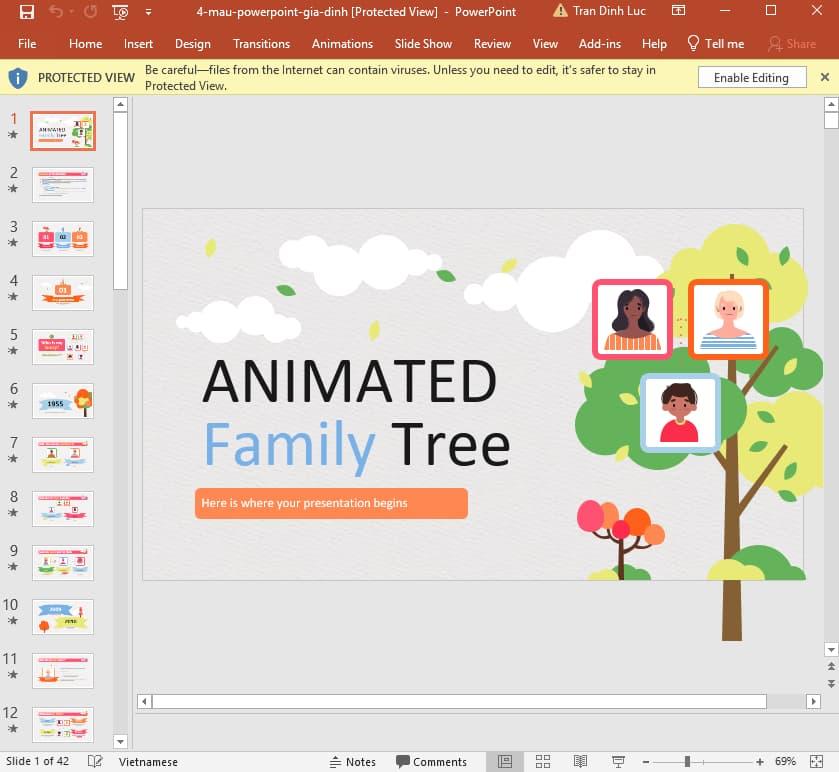Click the Undo icon
The height and width of the screenshot is (772, 839).
coord(57,11)
